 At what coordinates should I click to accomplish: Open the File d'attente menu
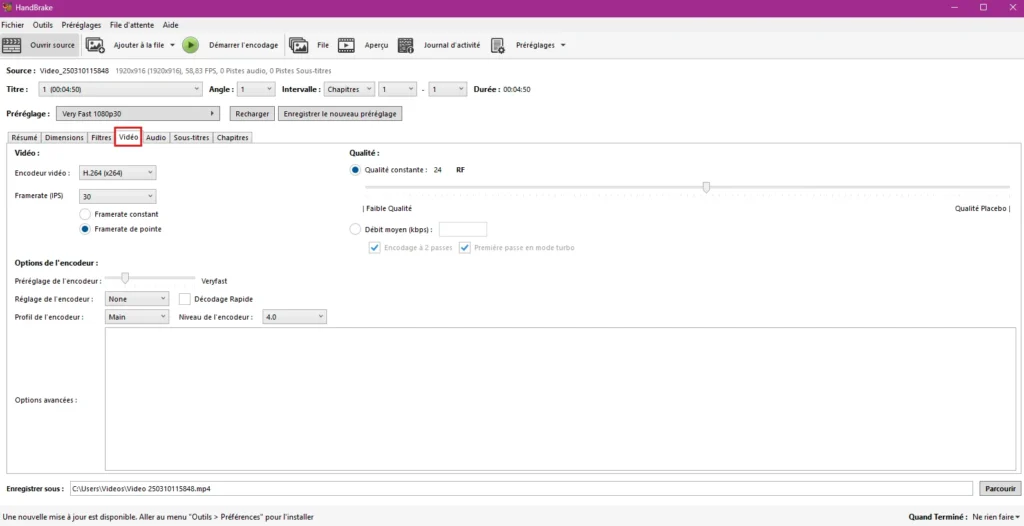tap(132, 25)
